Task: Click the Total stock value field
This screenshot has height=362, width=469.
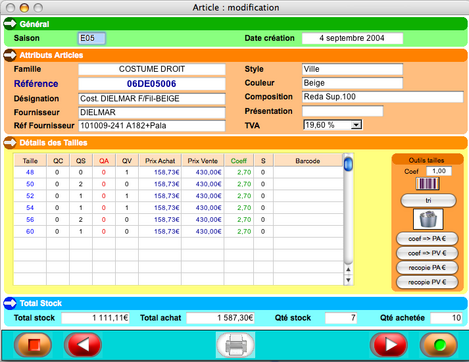Action: pyautogui.click(x=95, y=318)
